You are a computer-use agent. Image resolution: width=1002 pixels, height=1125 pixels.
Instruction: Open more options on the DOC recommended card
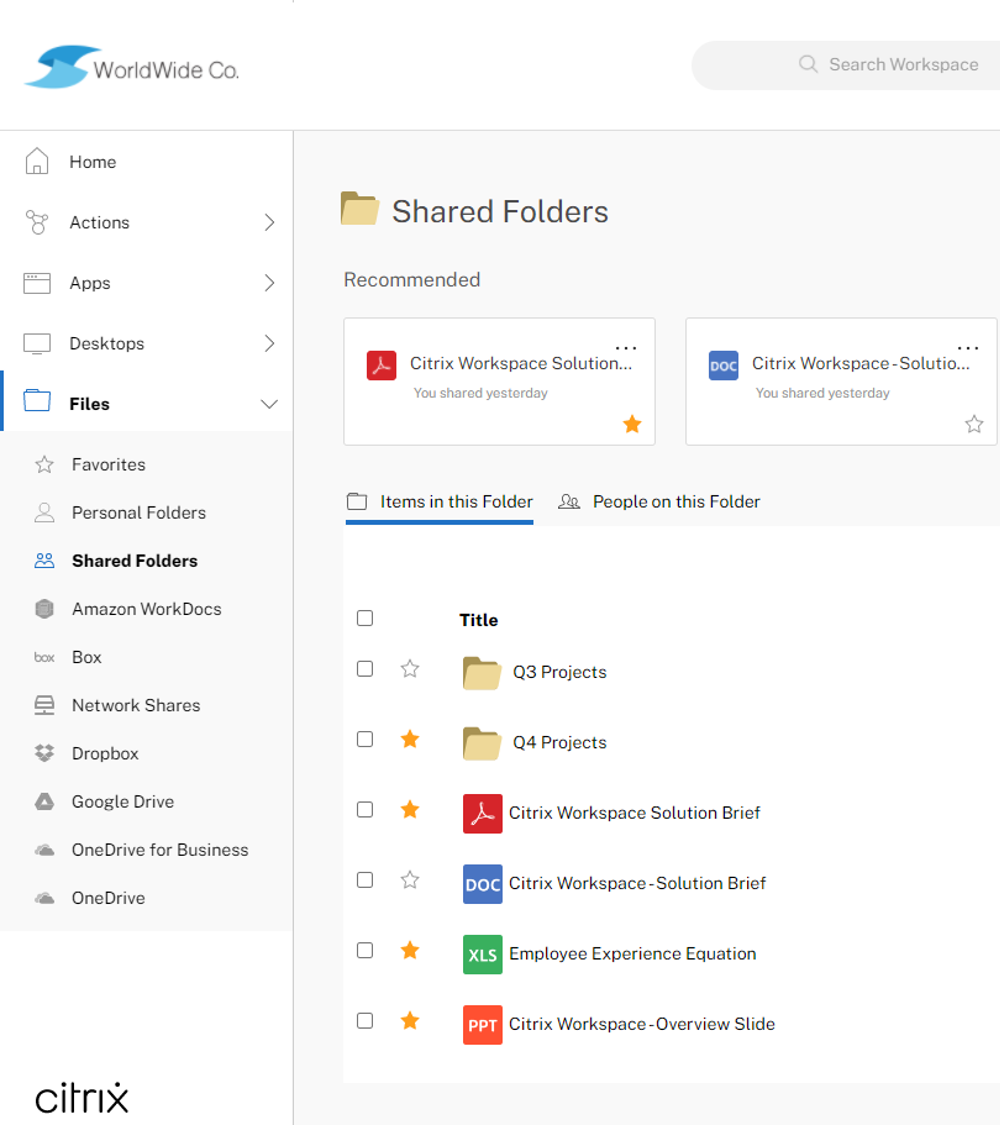click(x=968, y=348)
